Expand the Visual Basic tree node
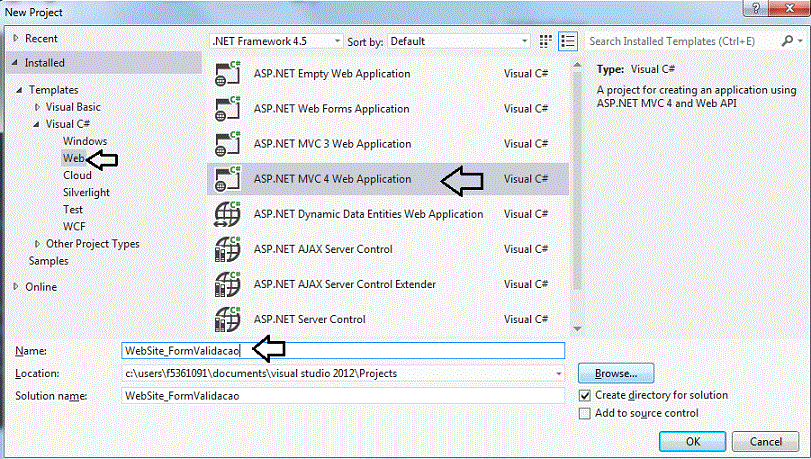 (x=37, y=107)
